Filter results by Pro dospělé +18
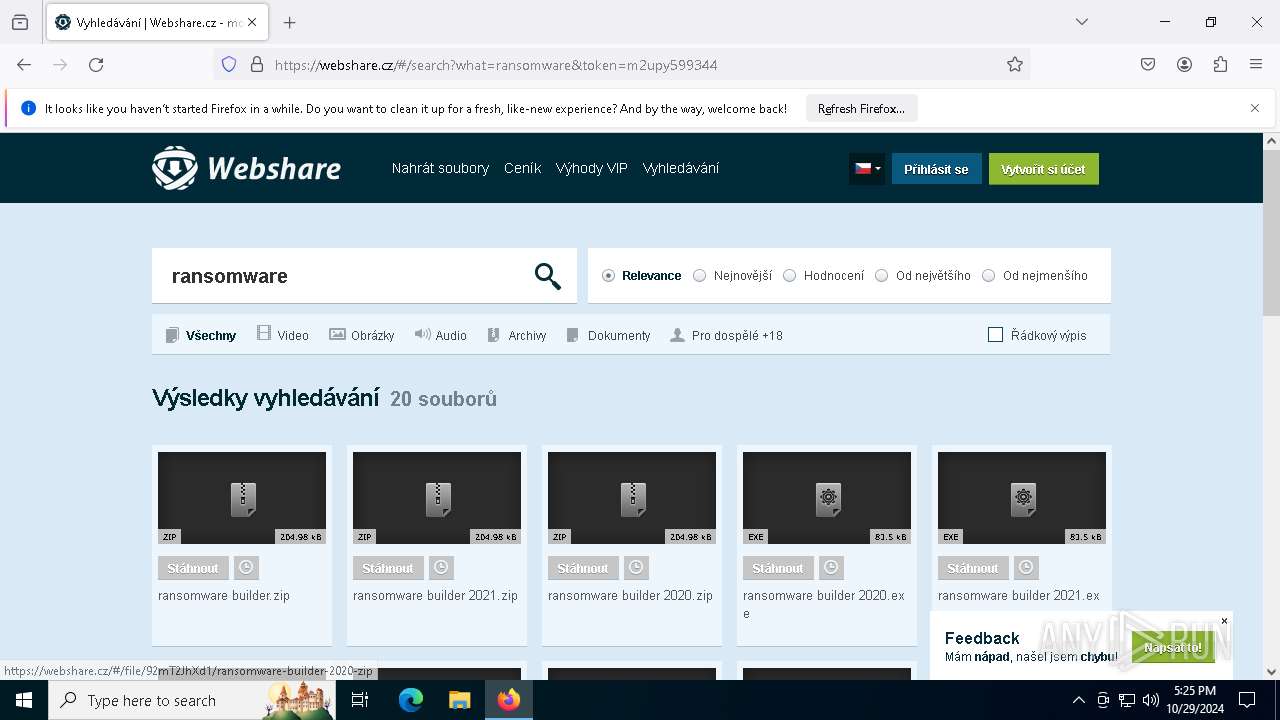This screenshot has width=1280, height=720. click(x=727, y=335)
